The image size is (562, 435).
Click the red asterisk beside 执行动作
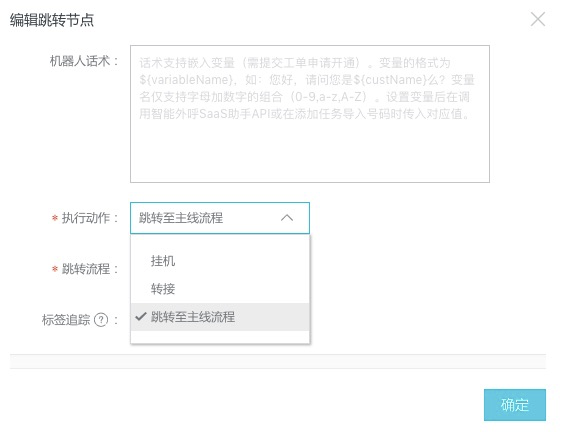point(55,218)
